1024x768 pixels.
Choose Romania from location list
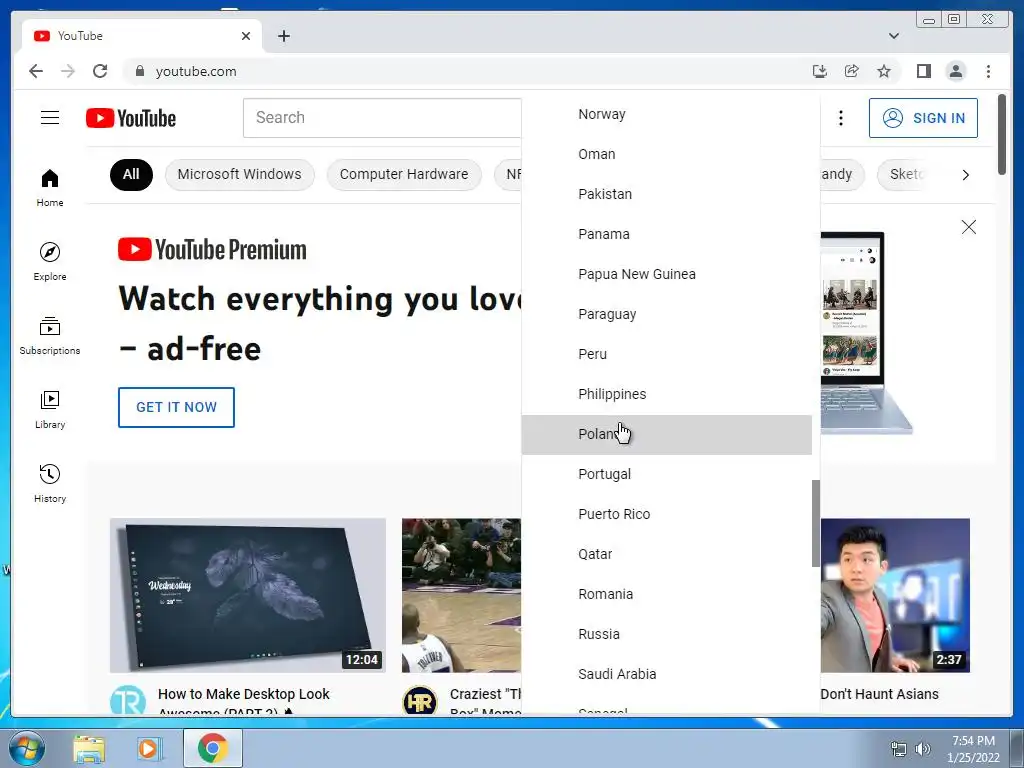[x=666, y=594]
